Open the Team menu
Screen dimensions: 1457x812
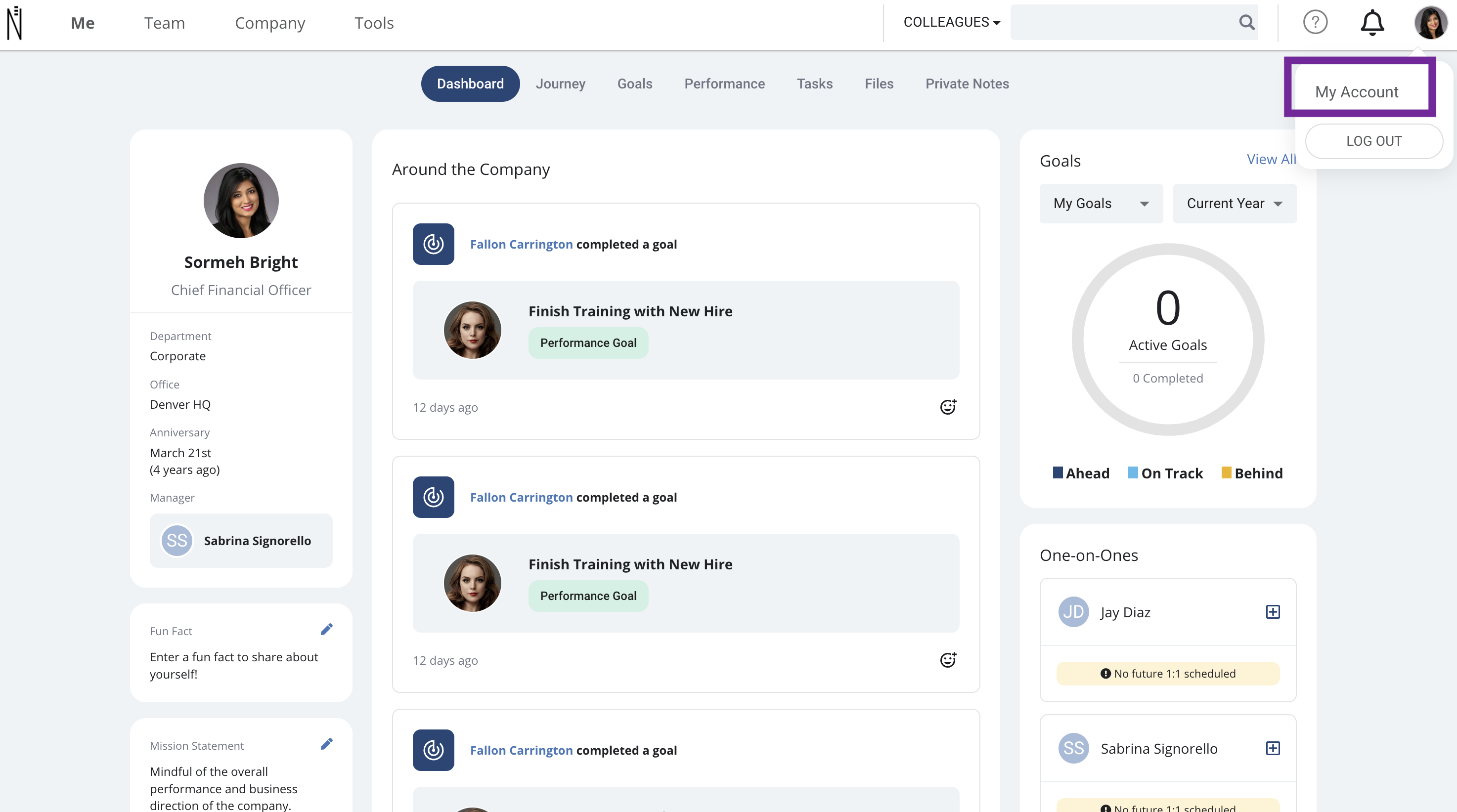pyautogui.click(x=165, y=23)
